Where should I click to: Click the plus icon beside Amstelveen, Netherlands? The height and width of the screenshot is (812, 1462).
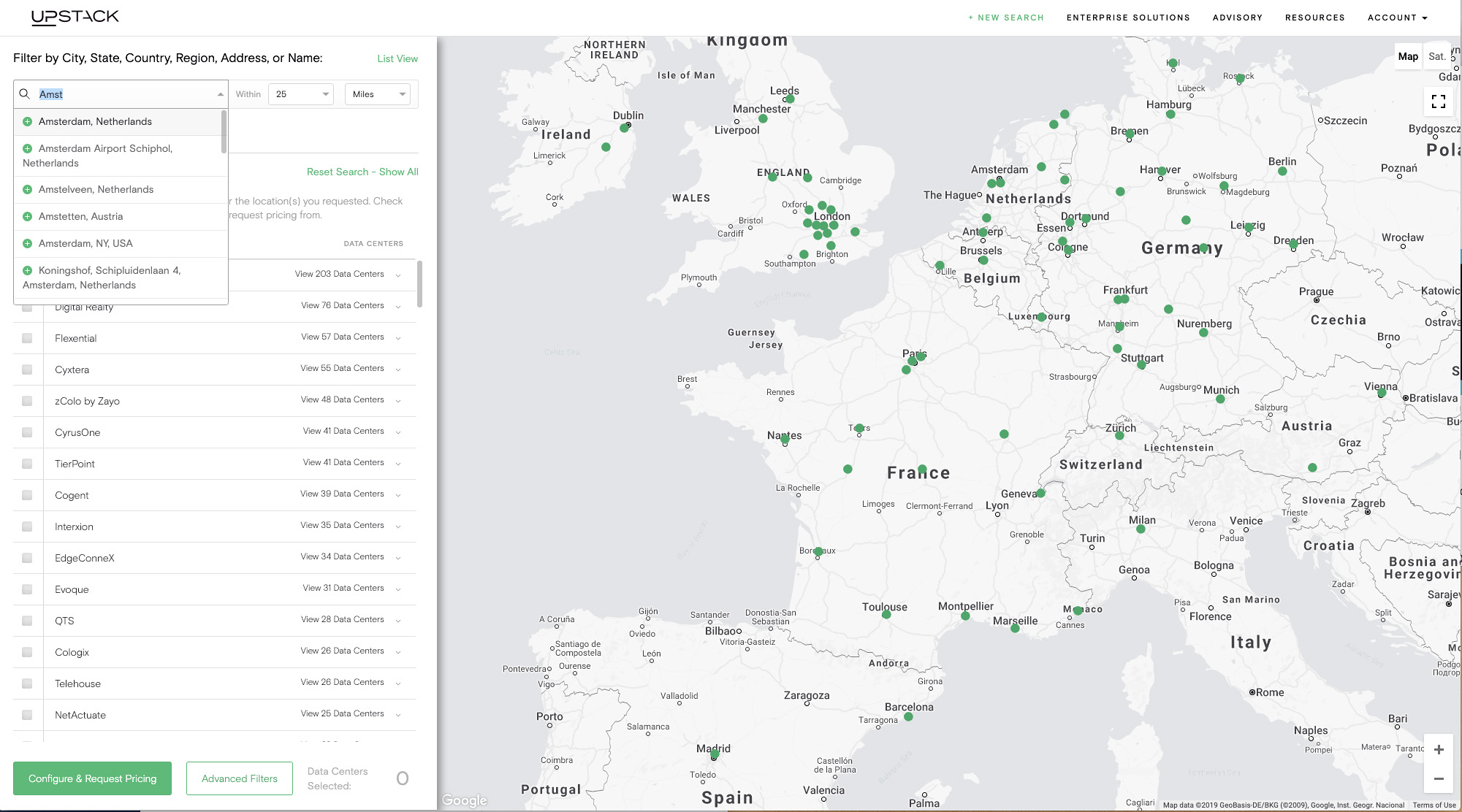[27, 190]
